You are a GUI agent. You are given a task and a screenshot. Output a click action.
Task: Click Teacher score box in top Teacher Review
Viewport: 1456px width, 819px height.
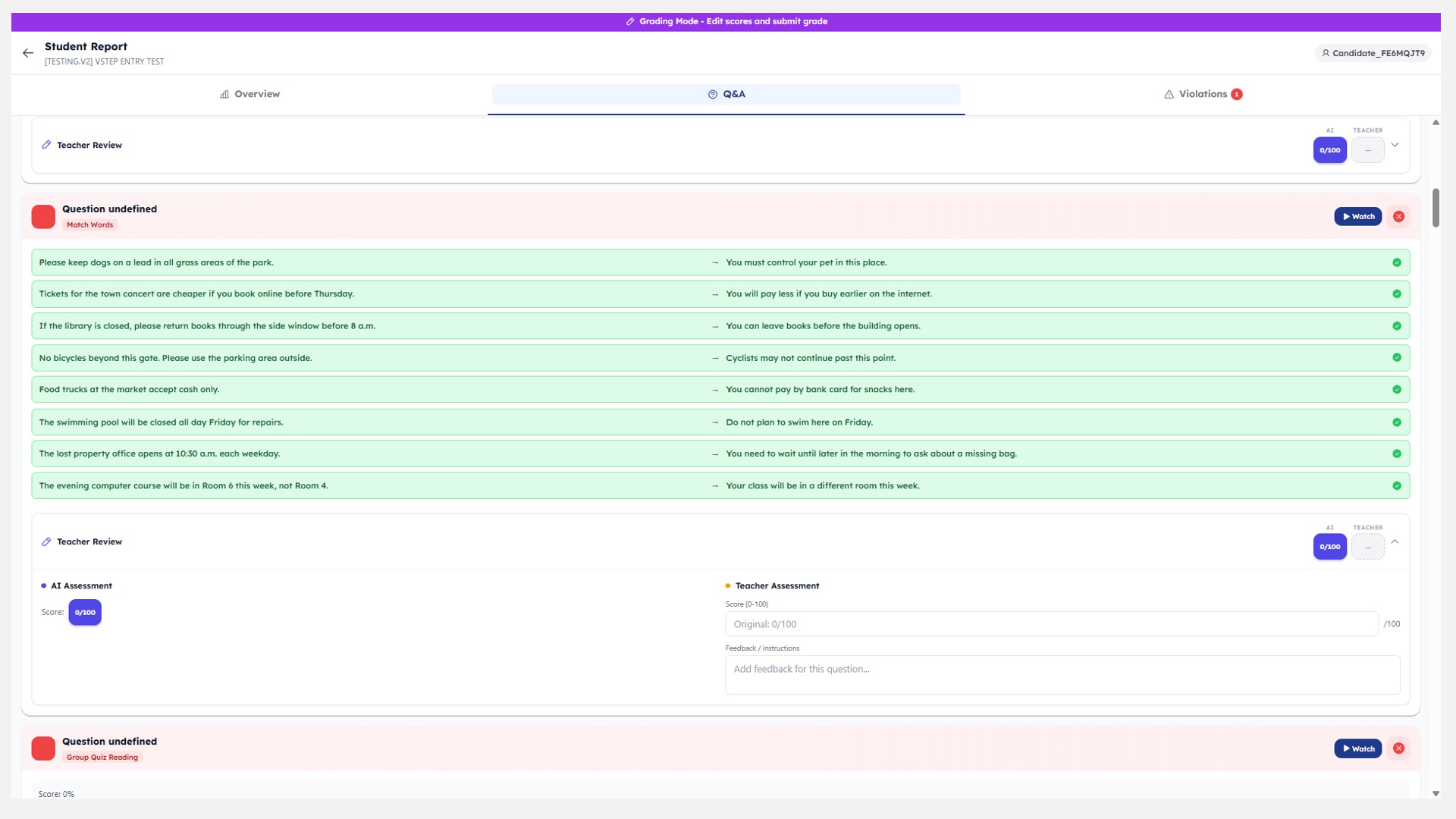coord(1367,150)
